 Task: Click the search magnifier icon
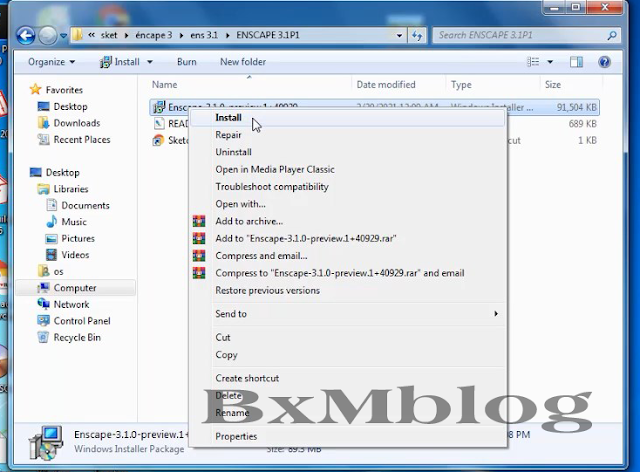[x=611, y=36]
